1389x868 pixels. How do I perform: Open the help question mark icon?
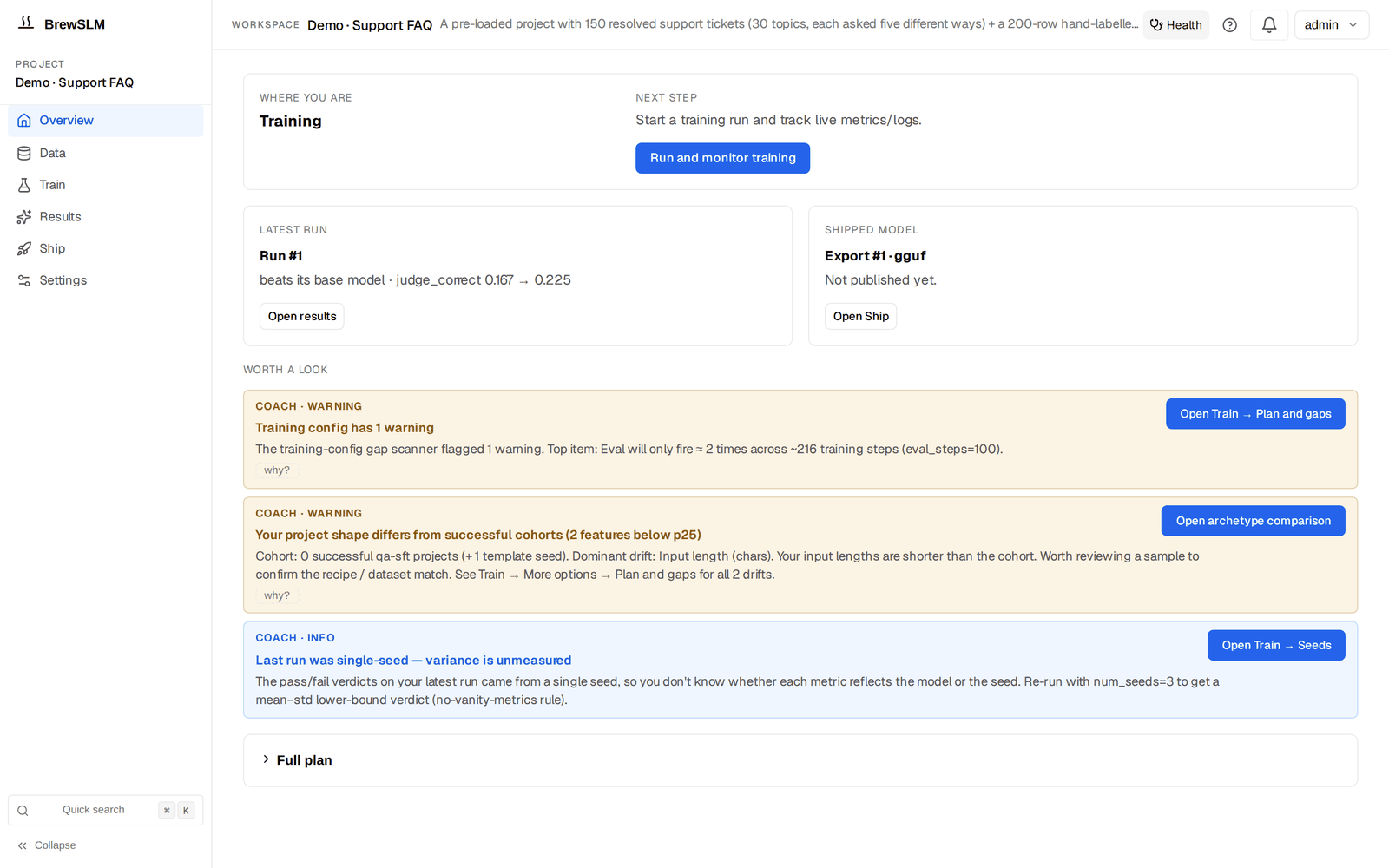click(1229, 25)
